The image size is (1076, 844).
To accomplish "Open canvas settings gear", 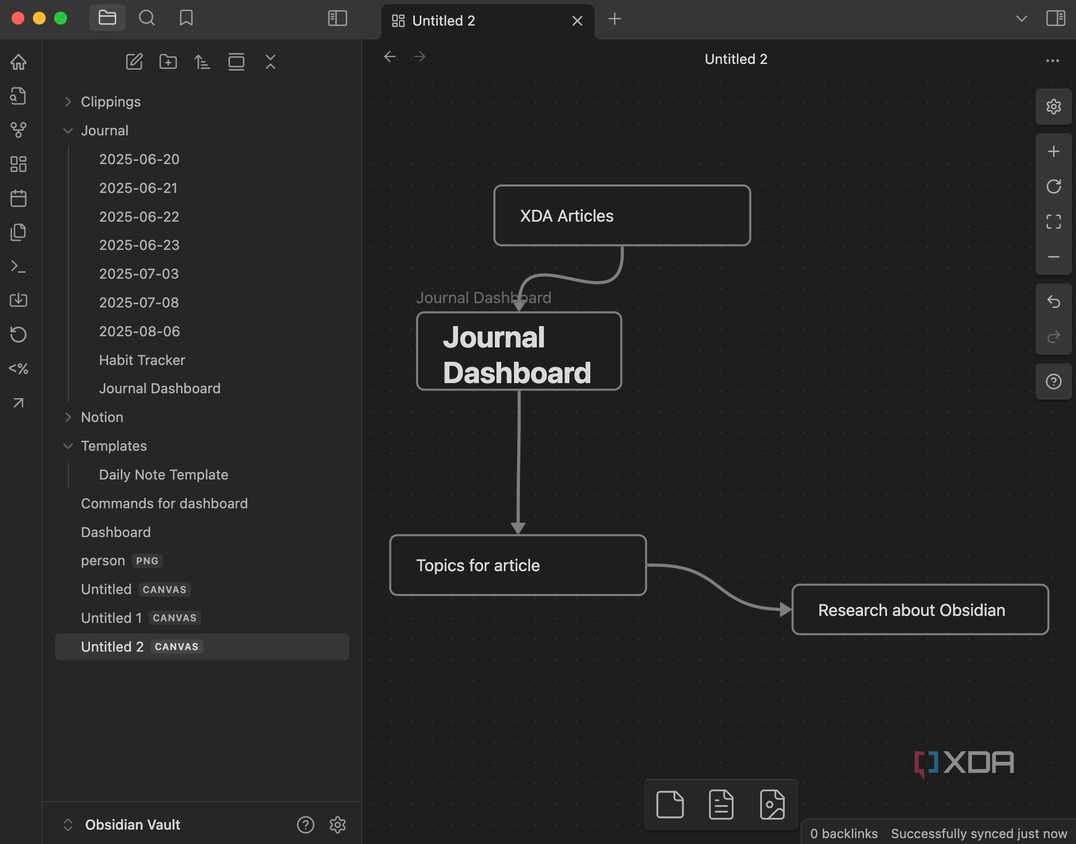I will click(x=1053, y=106).
